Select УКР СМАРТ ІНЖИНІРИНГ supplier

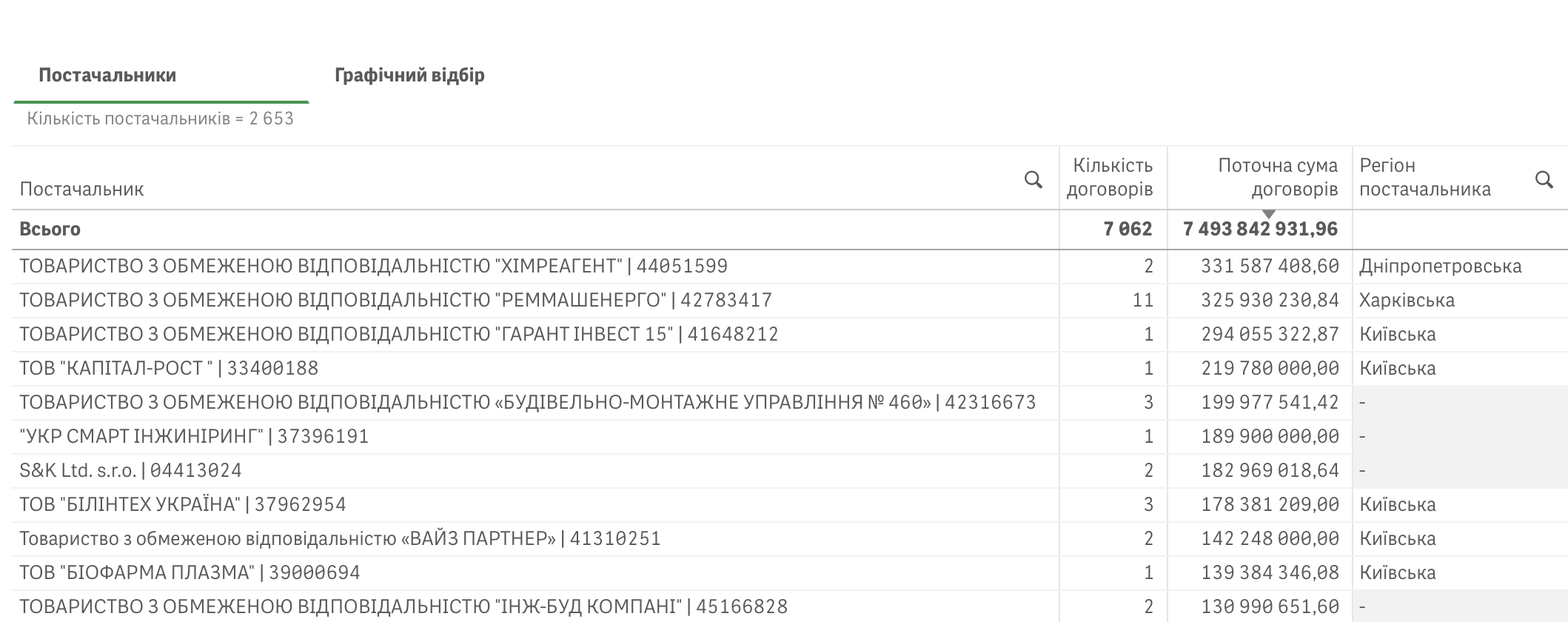click(x=194, y=436)
